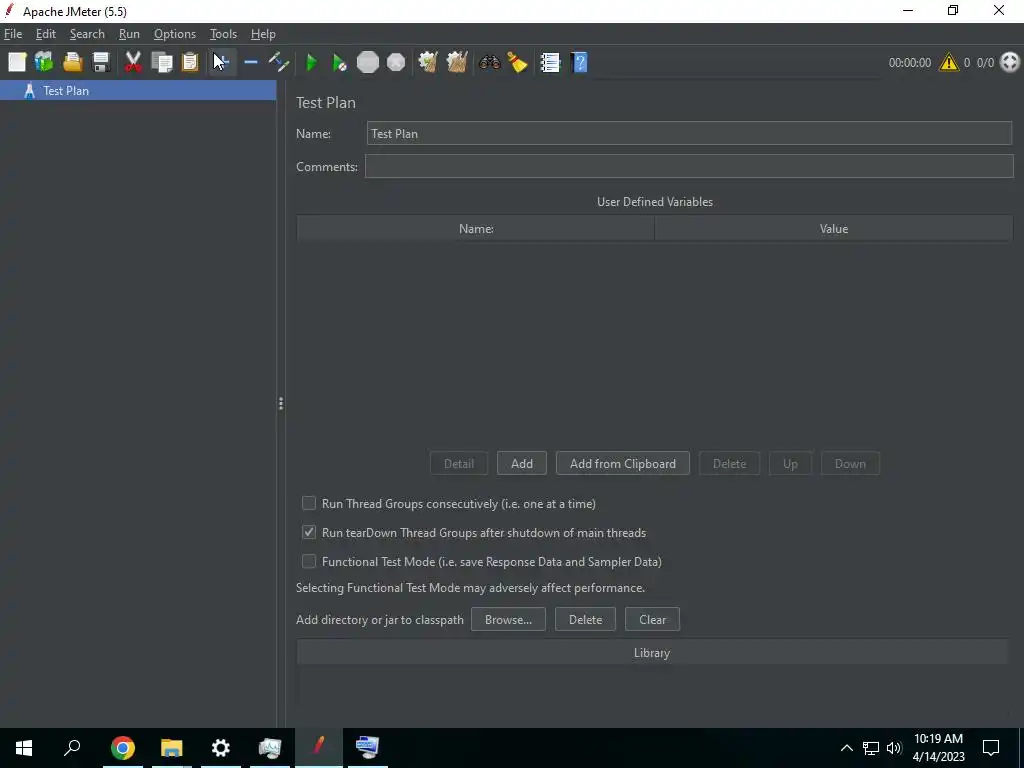Open the notification center icon
Image resolution: width=1024 pixels, height=768 pixels.
point(991,748)
